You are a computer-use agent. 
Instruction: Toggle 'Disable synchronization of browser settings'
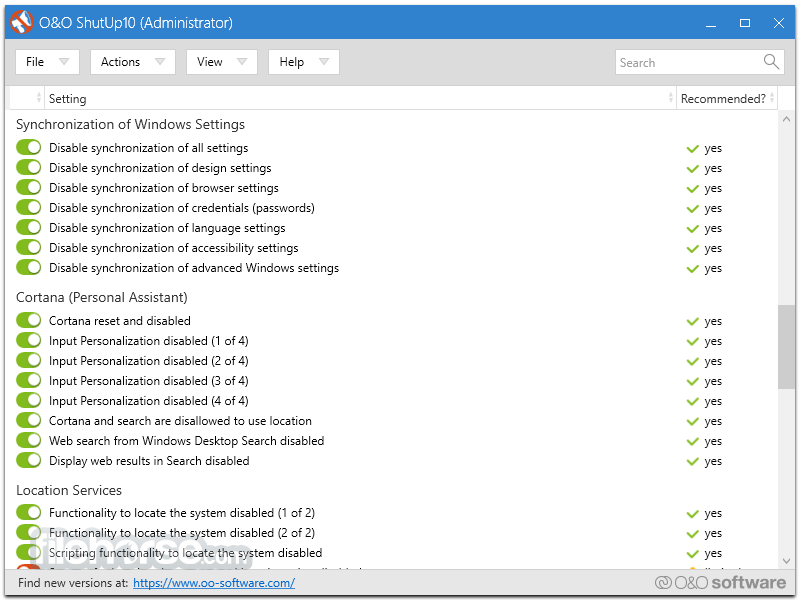click(x=29, y=187)
